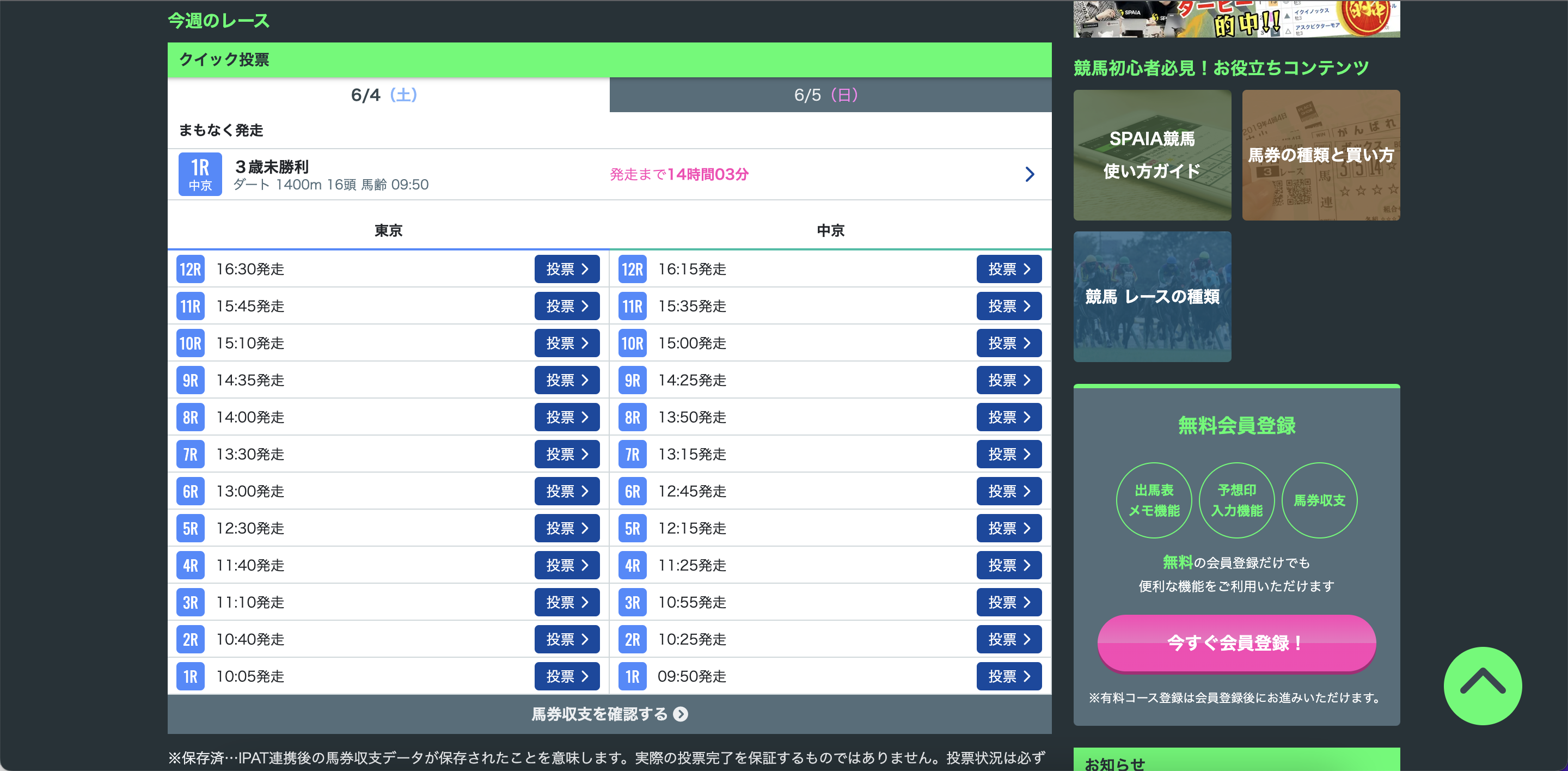Click the green scroll-to-top arrow button
This screenshot has width=1568, height=771.
click(x=1483, y=685)
